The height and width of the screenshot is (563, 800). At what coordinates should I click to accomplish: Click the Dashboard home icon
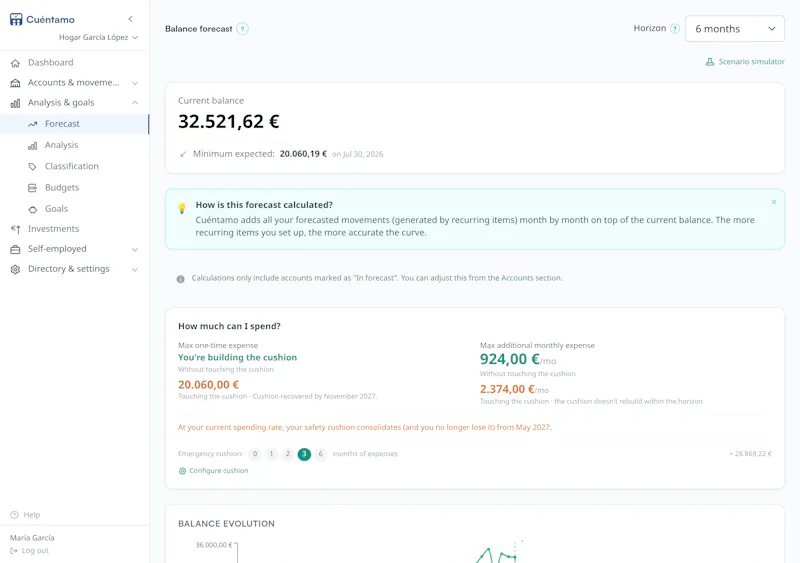click(x=15, y=63)
